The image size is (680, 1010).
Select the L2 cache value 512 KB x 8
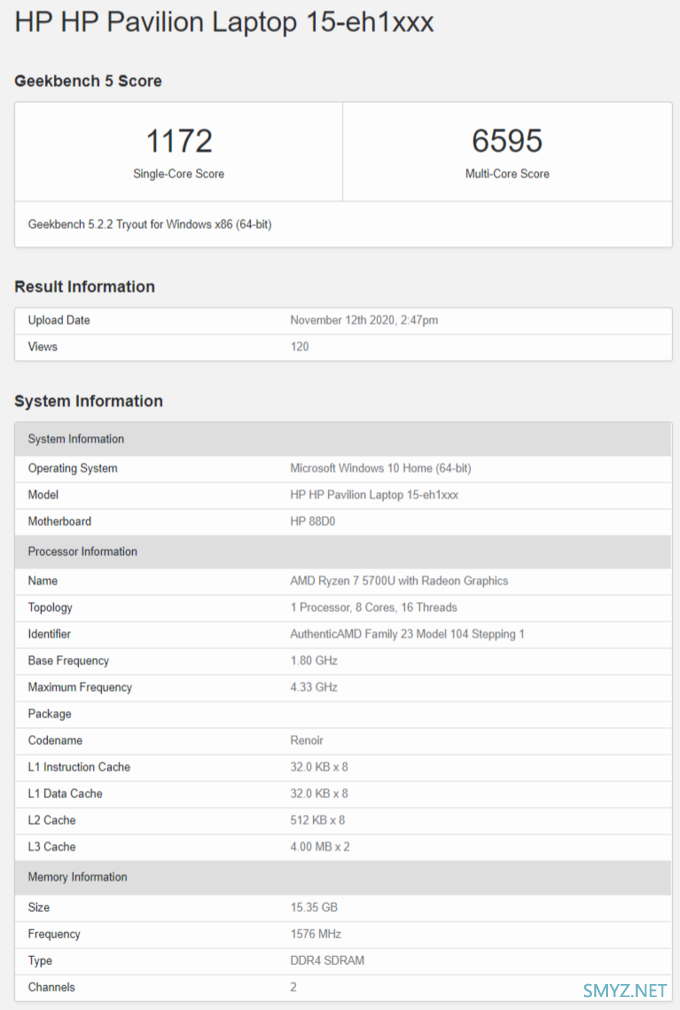(x=317, y=820)
